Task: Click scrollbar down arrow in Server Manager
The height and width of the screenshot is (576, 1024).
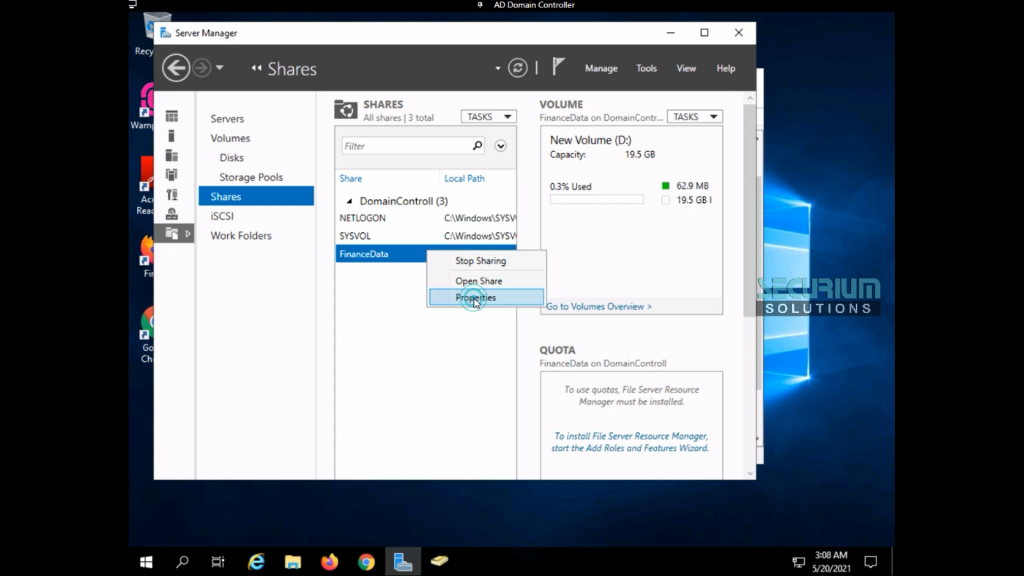Action: point(750,473)
